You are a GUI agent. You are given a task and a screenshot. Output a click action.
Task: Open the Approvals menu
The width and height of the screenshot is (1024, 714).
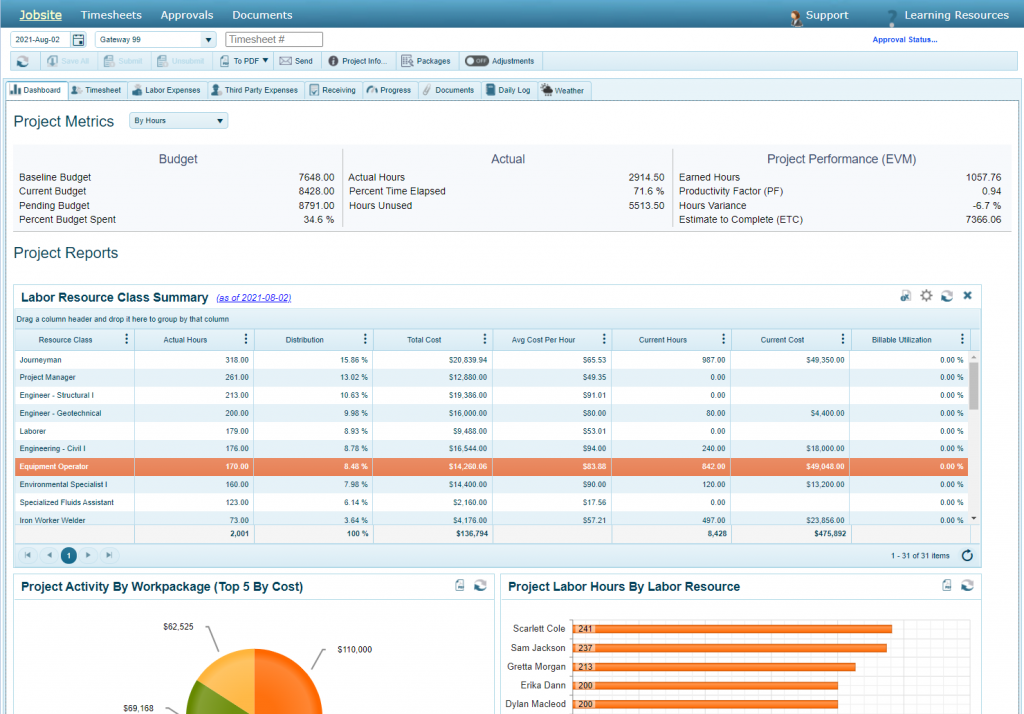187,15
